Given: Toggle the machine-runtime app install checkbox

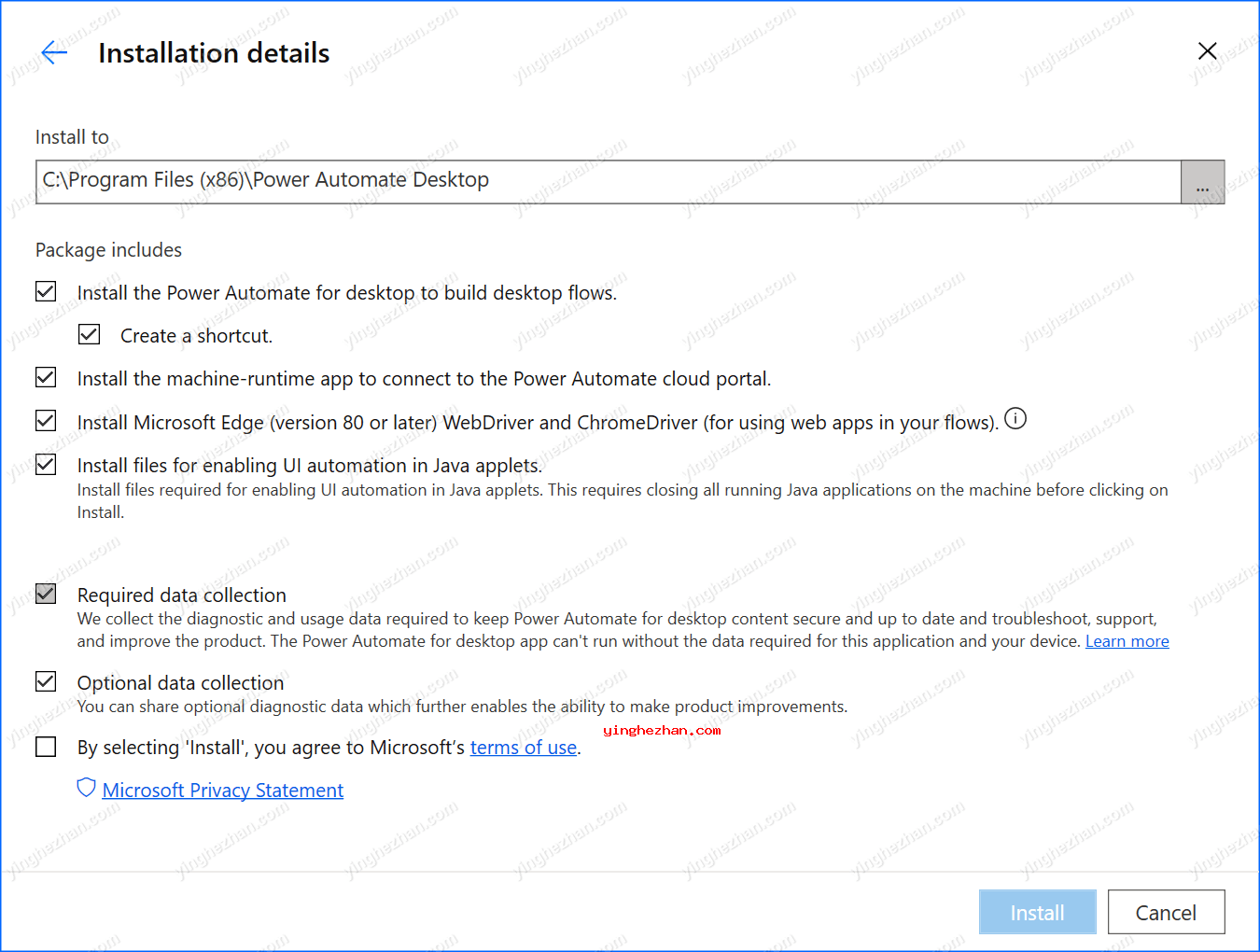Looking at the screenshot, I should click(46, 377).
